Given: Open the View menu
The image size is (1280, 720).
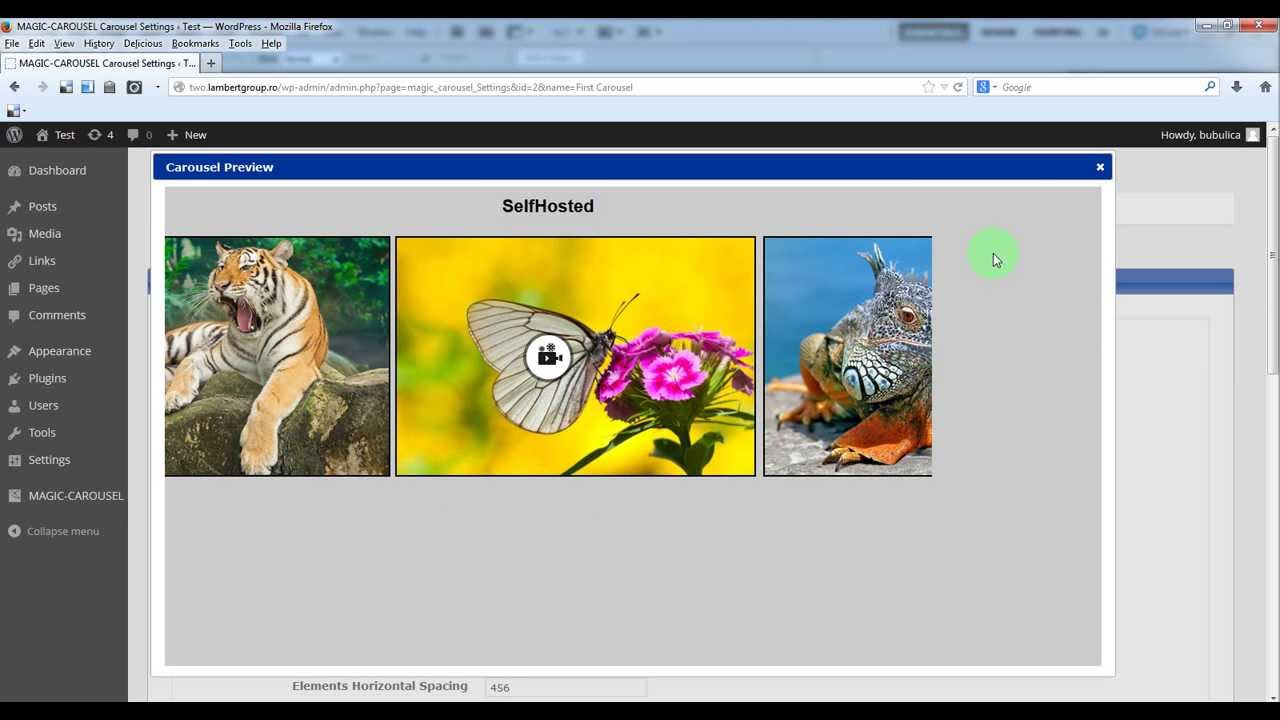Looking at the screenshot, I should pos(64,43).
